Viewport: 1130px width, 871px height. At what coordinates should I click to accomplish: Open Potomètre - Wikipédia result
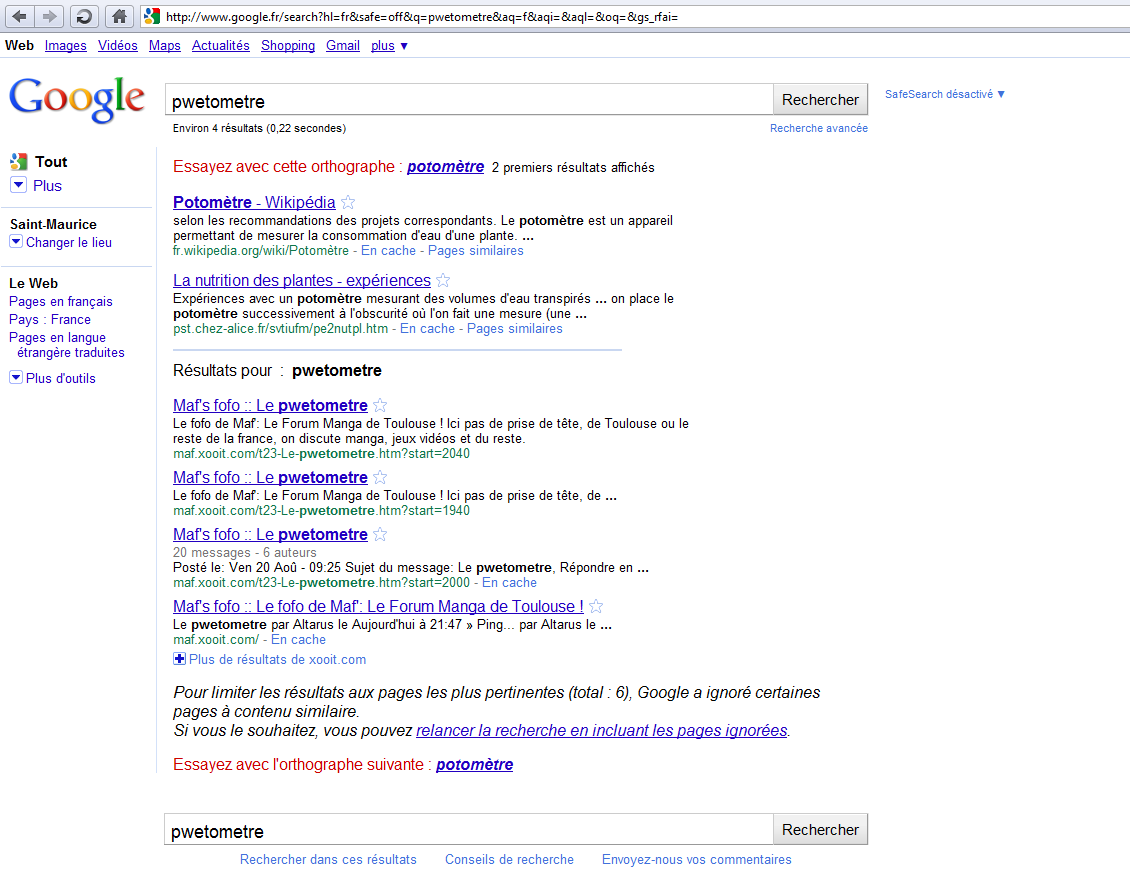point(254,202)
